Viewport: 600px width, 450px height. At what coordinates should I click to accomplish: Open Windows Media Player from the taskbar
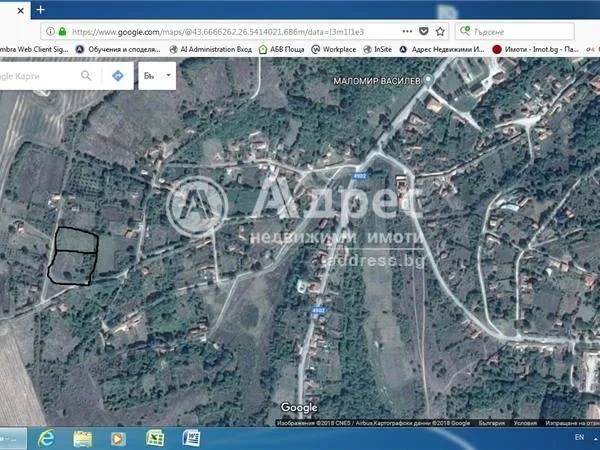(x=119, y=438)
